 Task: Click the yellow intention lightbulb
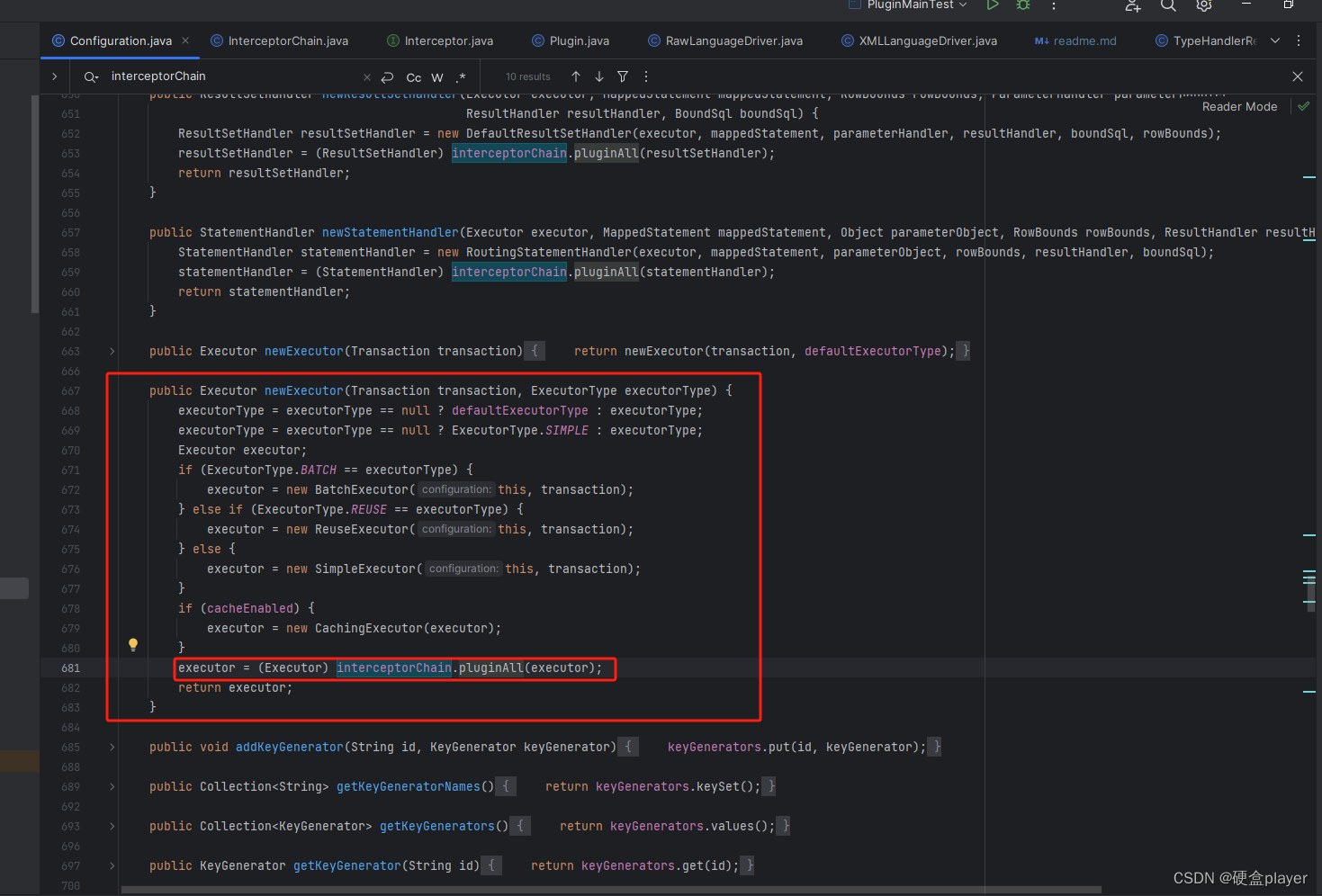tap(133, 644)
